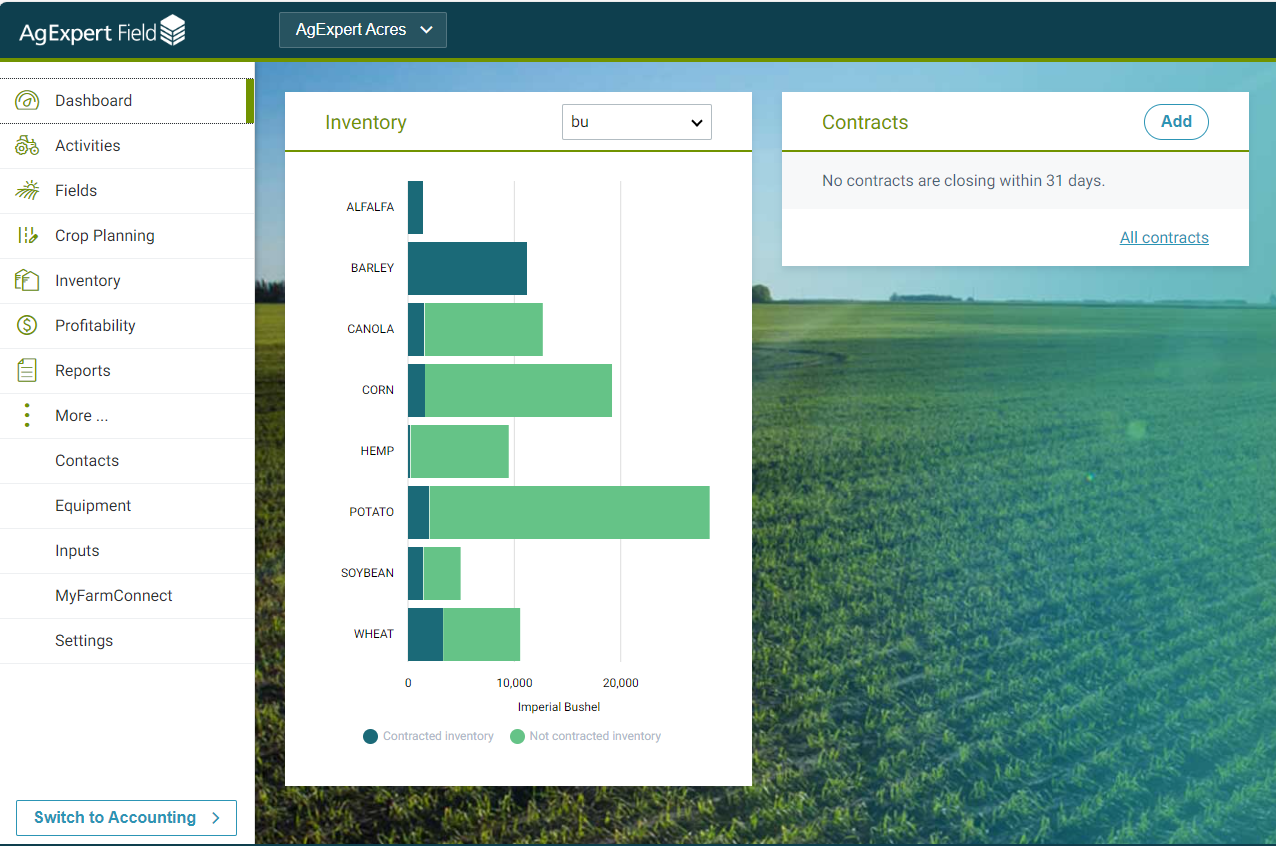Viewport: 1276px width, 846px height.
Task: Collapse the More ... menu section
Action: tap(81, 416)
